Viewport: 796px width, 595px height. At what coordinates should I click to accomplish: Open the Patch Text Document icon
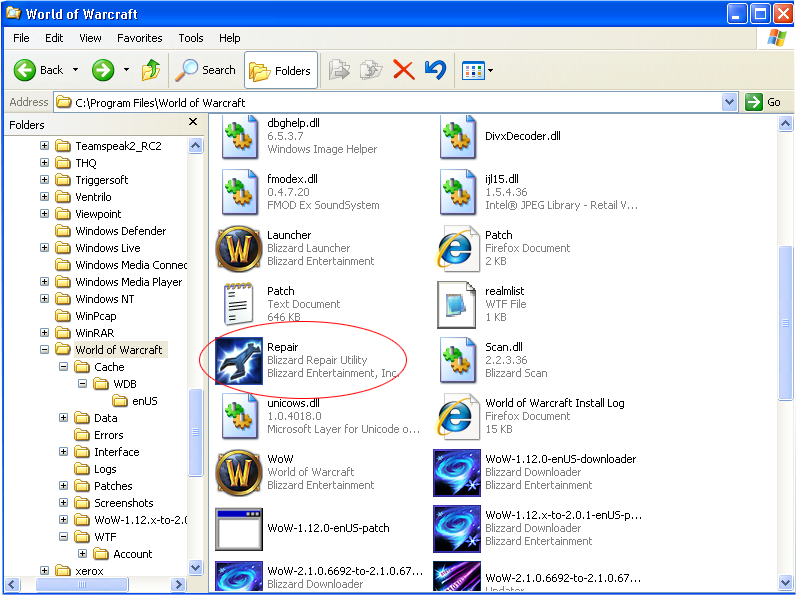coord(239,304)
